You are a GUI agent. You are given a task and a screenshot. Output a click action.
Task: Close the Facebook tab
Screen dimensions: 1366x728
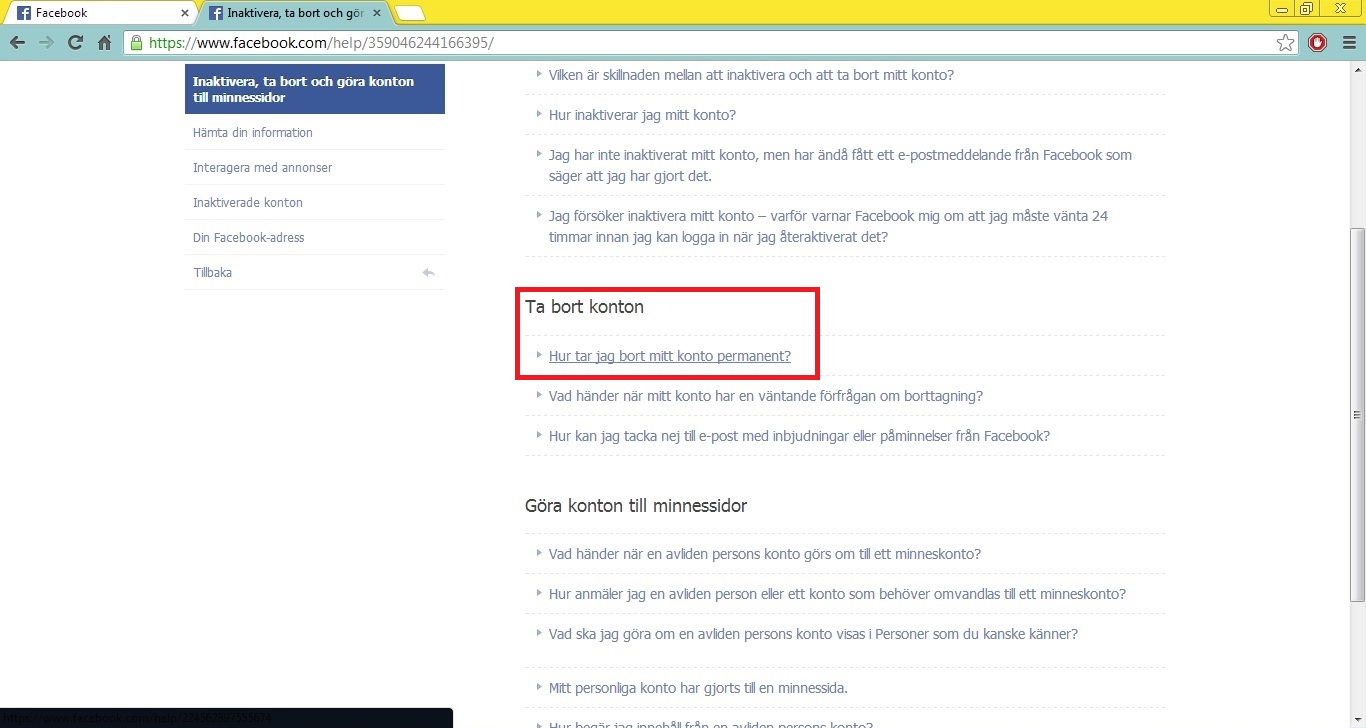(185, 13)
